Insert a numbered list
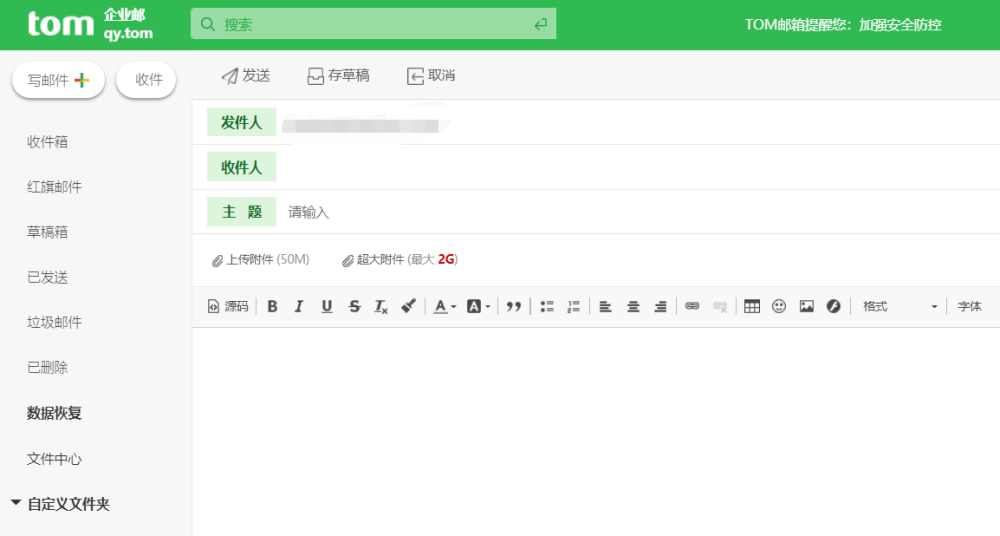 pos(573,306)
